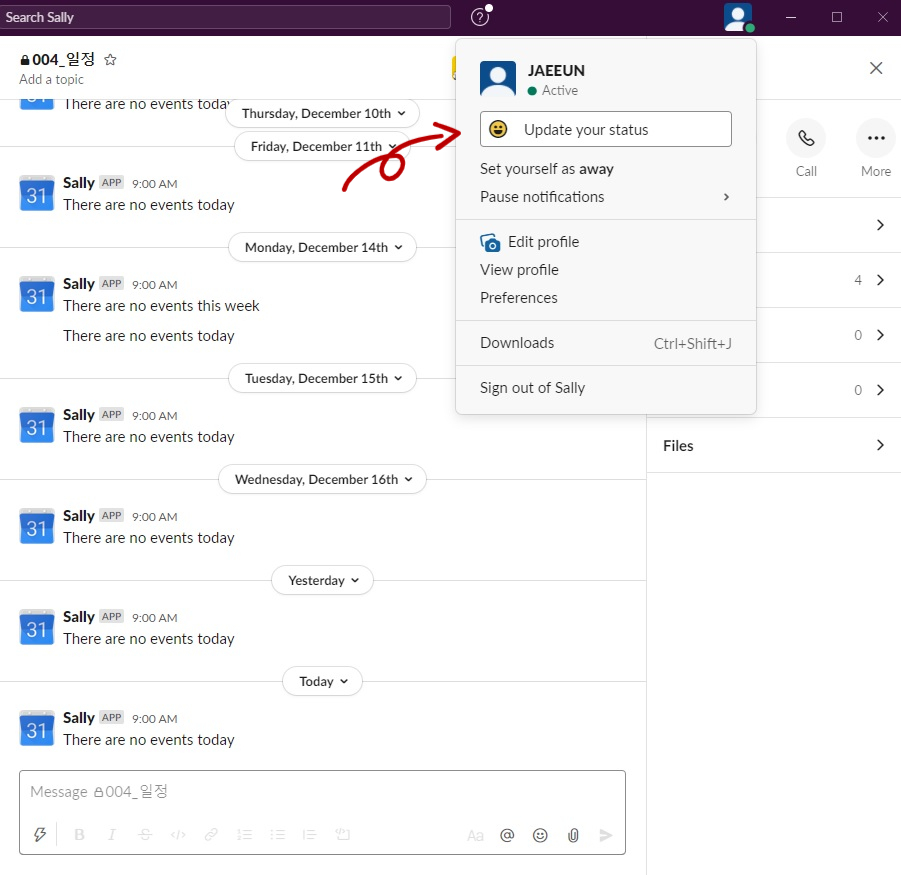Click Update your status field
This screenshot has width=901, height=875.
606,129
